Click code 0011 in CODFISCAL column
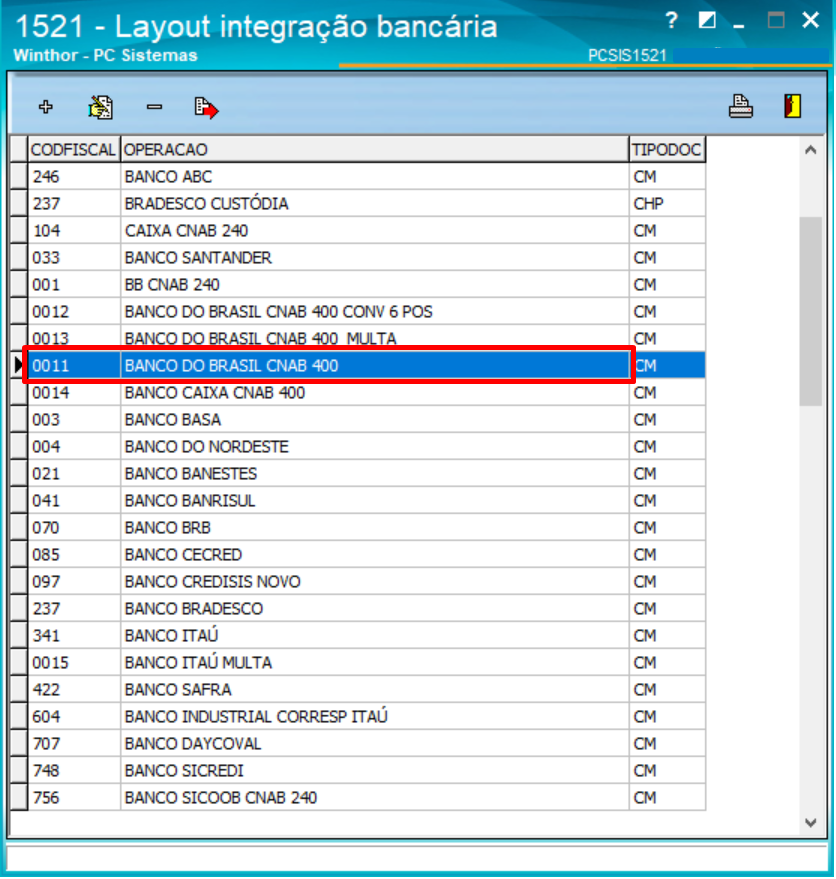This screenshot has width=836, height=879. 74,366
